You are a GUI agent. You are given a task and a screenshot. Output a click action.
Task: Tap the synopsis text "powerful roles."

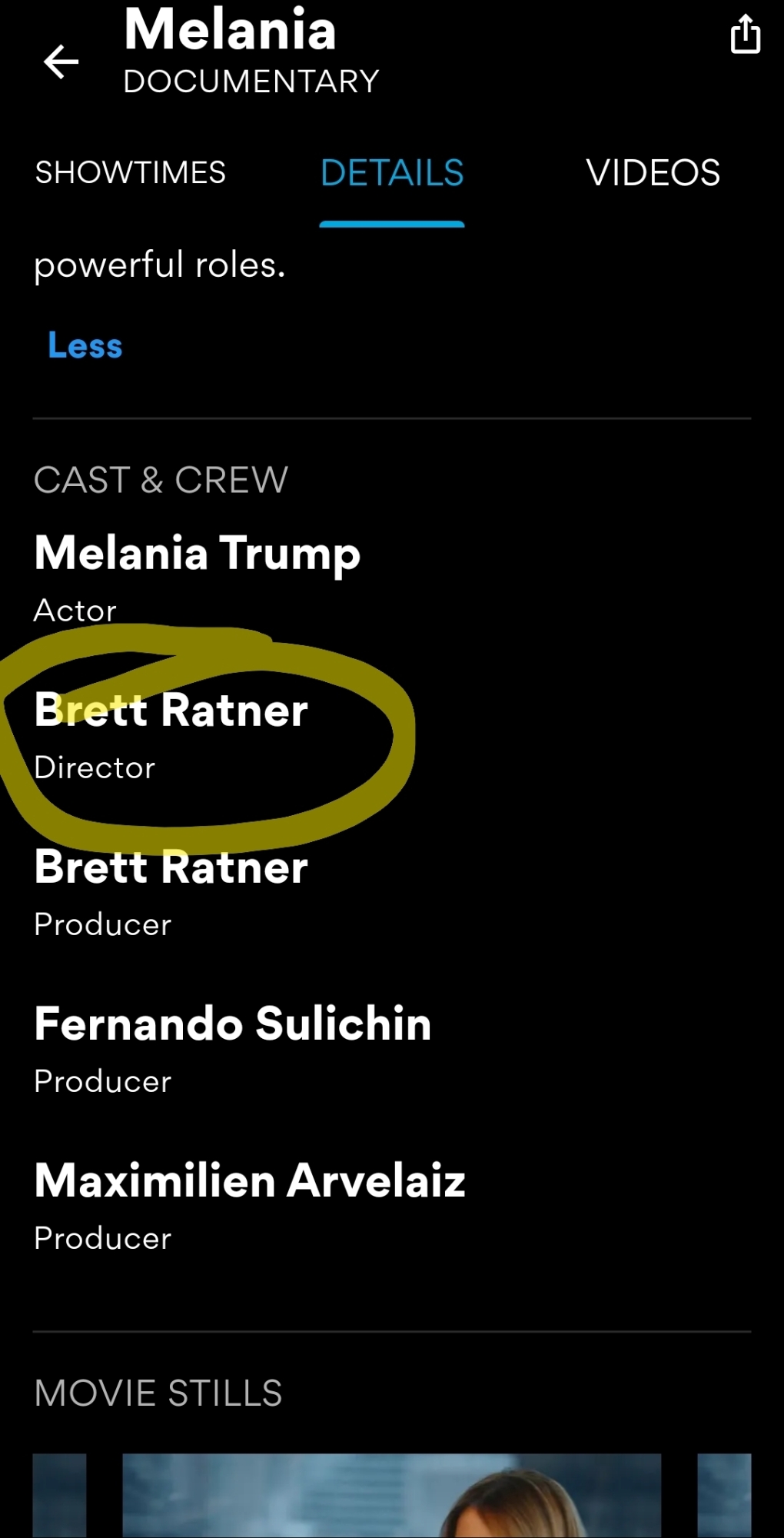click(160, 265)
